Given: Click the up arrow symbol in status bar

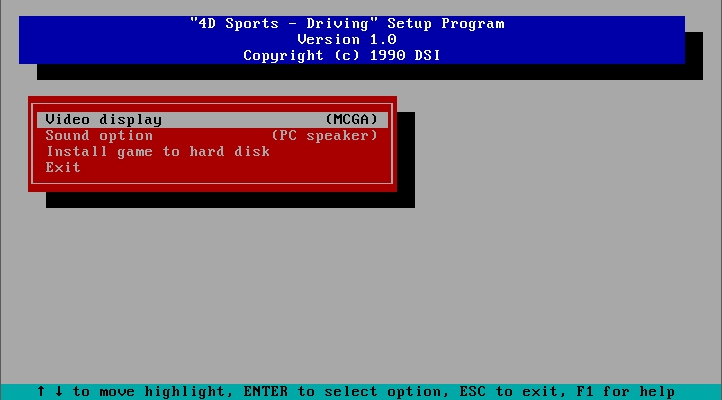Looking at the screenshot, I should pos(41,392).
